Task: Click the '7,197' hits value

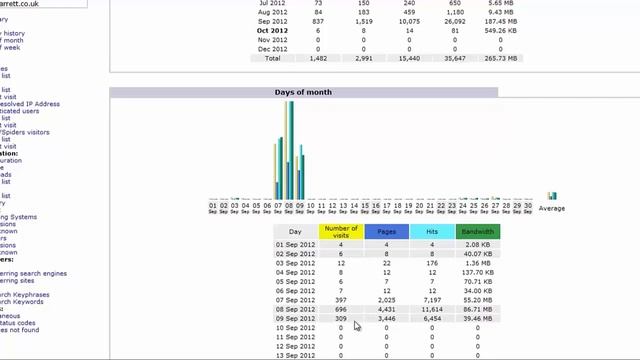Action: pyautogui.click(x=432, y=300)
